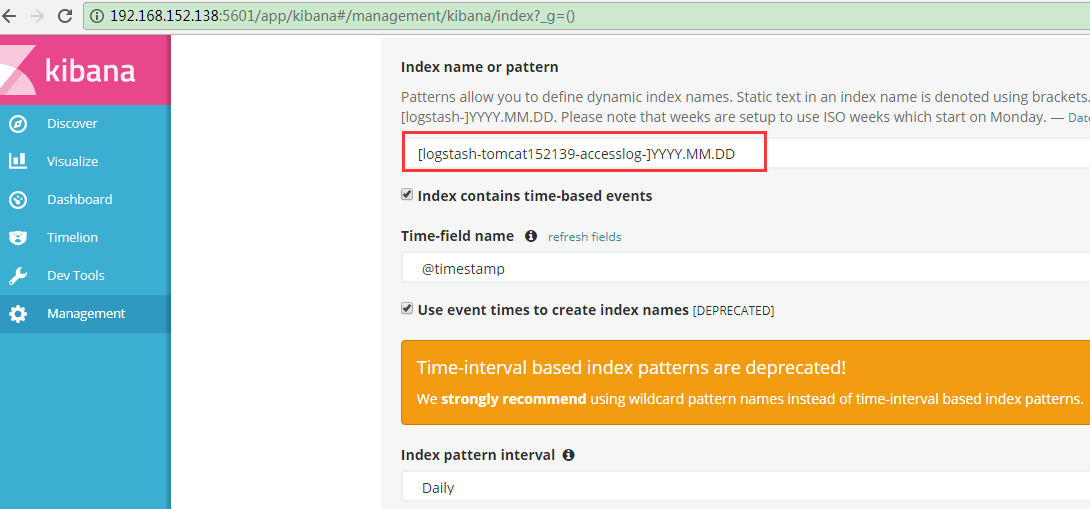Click the 'Index pattern interval' label
The height and width of the screenshot is (509, 1090).
478,455
